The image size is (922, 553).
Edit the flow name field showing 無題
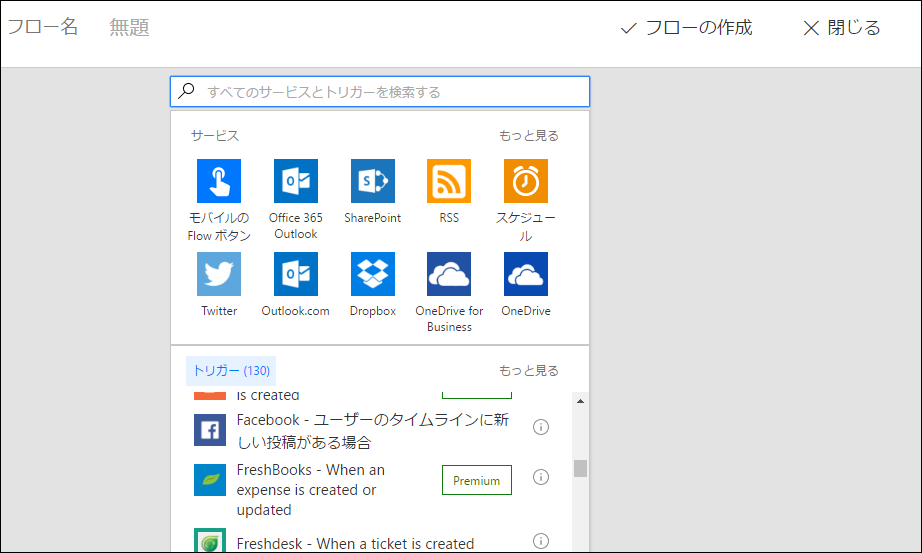129,28
